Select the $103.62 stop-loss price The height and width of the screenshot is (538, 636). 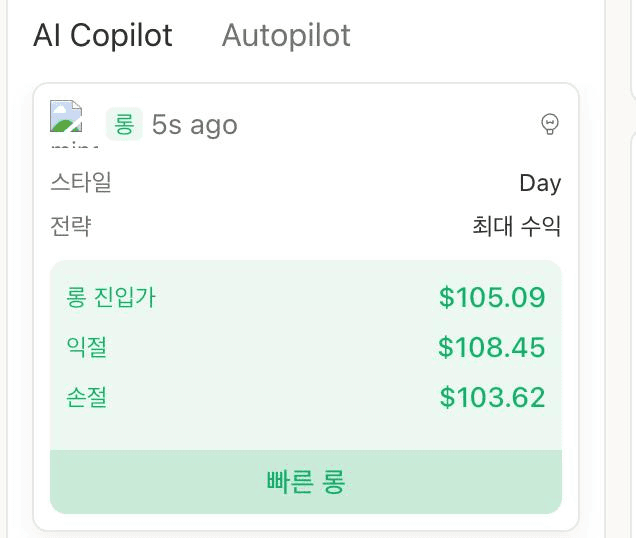[x=492, y=397]
